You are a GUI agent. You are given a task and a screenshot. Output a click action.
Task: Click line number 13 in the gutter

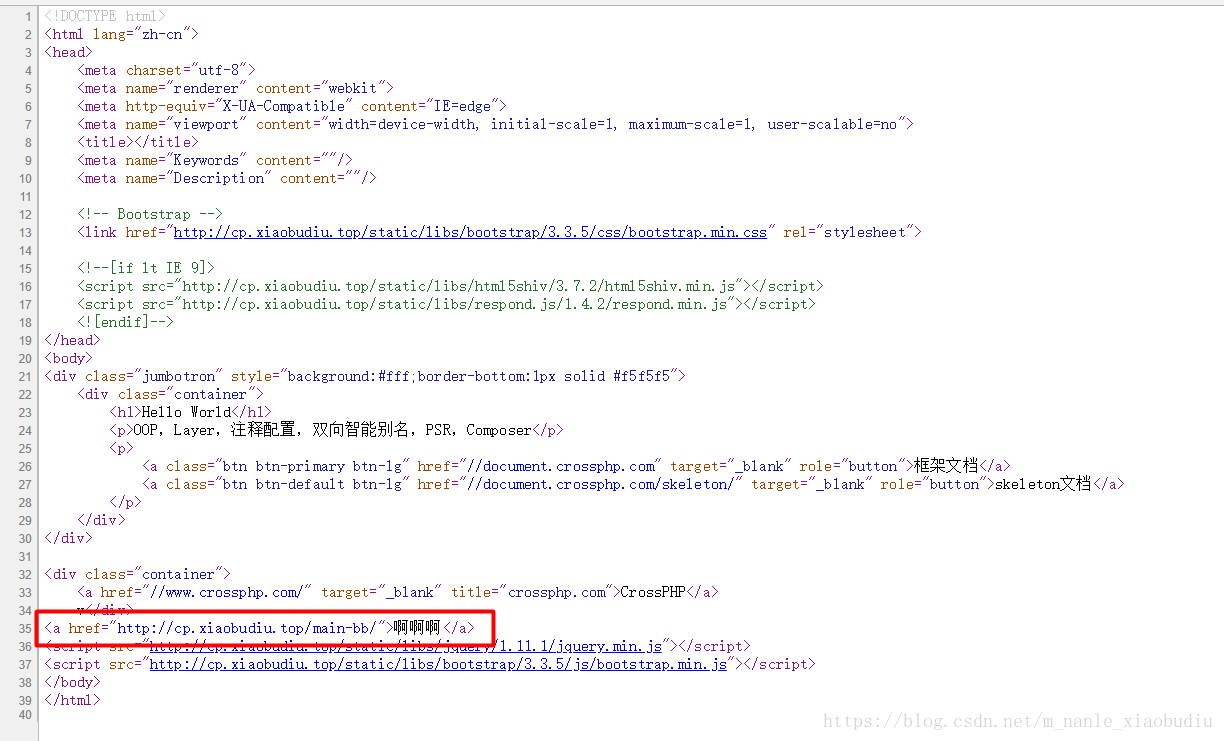(x=26, y=232)
